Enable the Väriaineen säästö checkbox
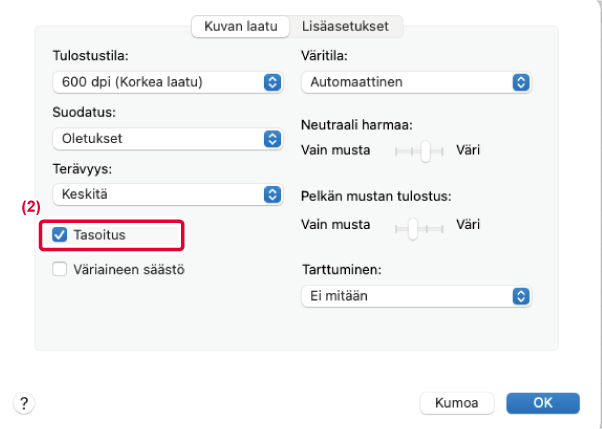The height and width of the screenshot is (429, 602). (x=59, y=268)
